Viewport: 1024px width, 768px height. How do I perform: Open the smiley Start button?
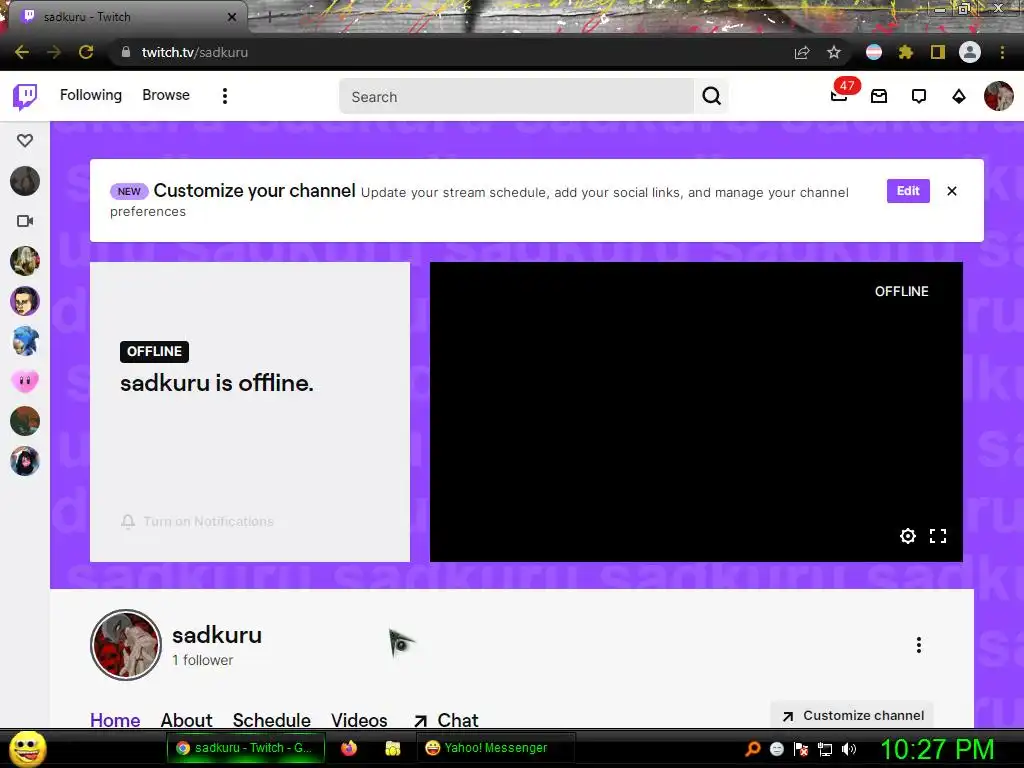tap(28, 748)
